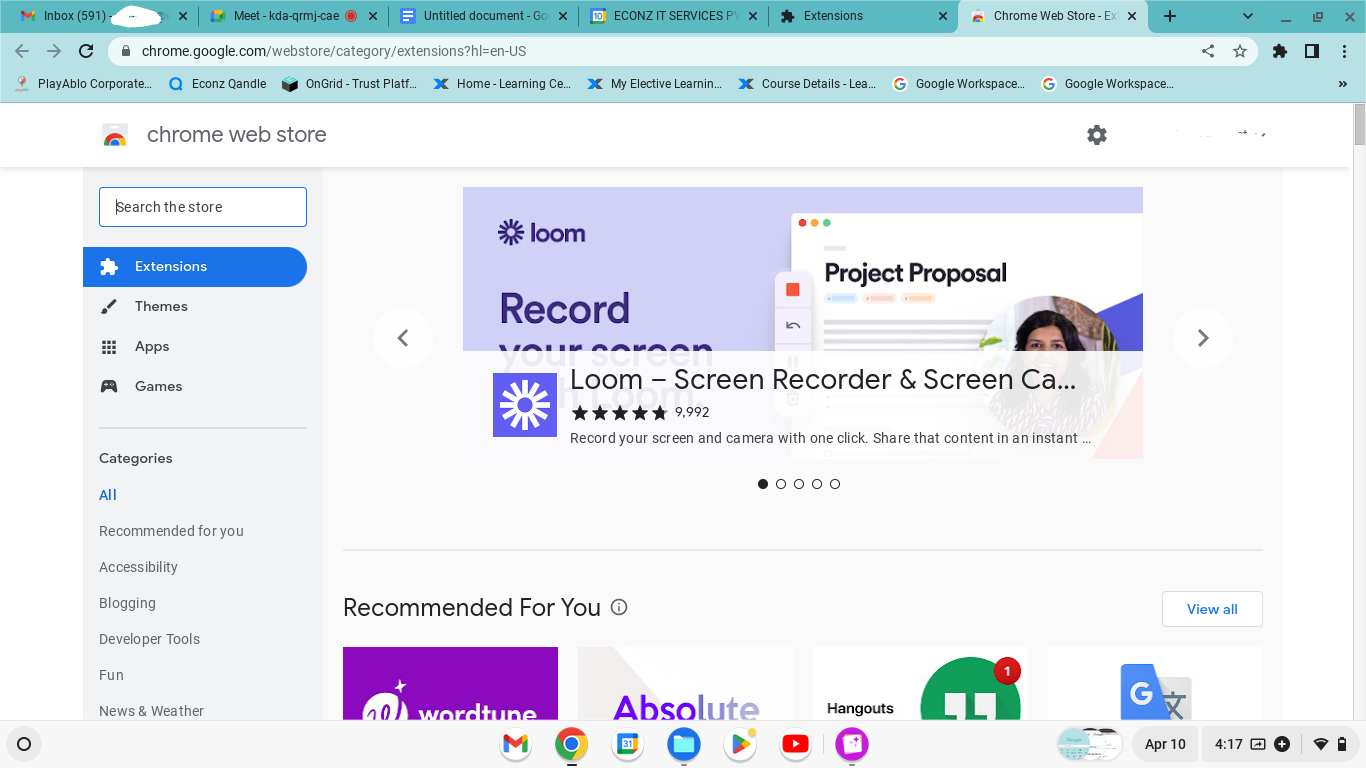Image resolution: width=1366 pixels, height=768 pixels.
Task: Select first carousel dot
Action: tap(763, 484)
